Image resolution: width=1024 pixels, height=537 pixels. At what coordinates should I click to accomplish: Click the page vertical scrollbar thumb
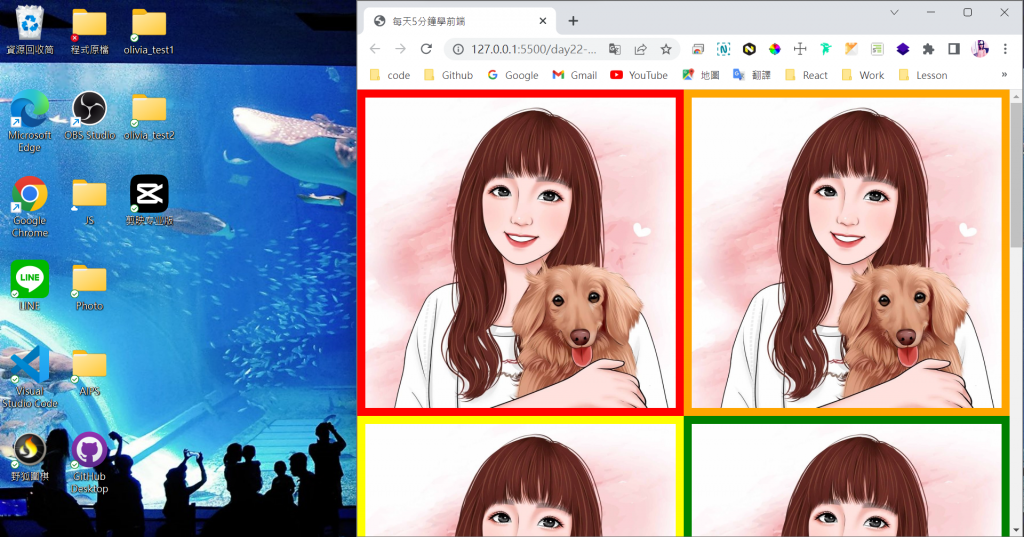[1016, 175]
